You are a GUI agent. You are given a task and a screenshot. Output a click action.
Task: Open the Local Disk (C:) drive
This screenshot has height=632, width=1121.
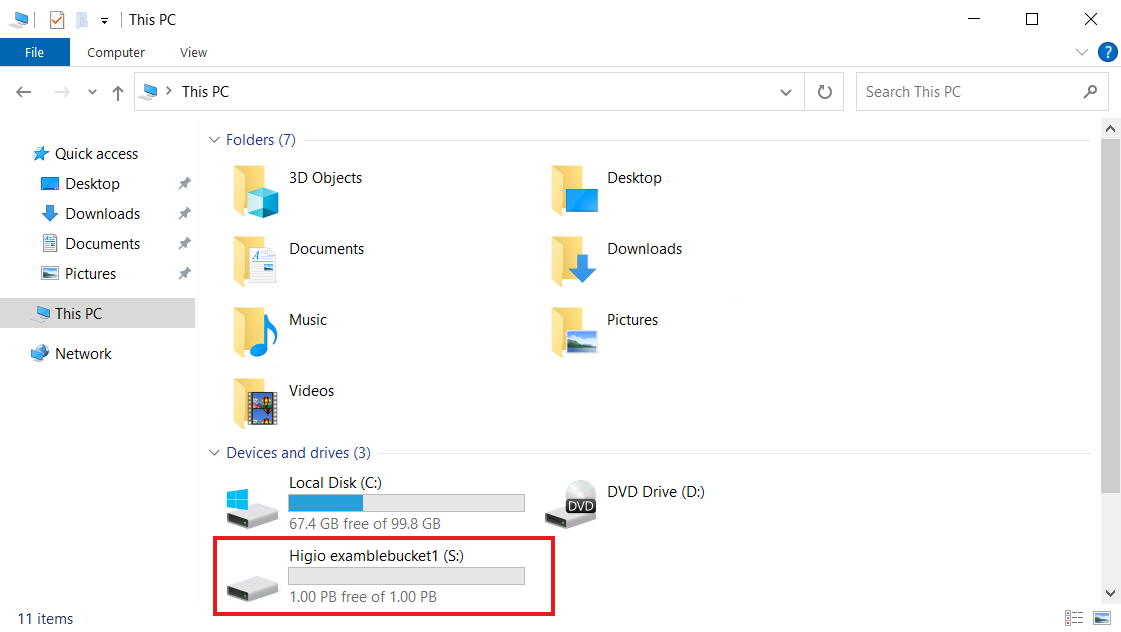coord(335,483)
